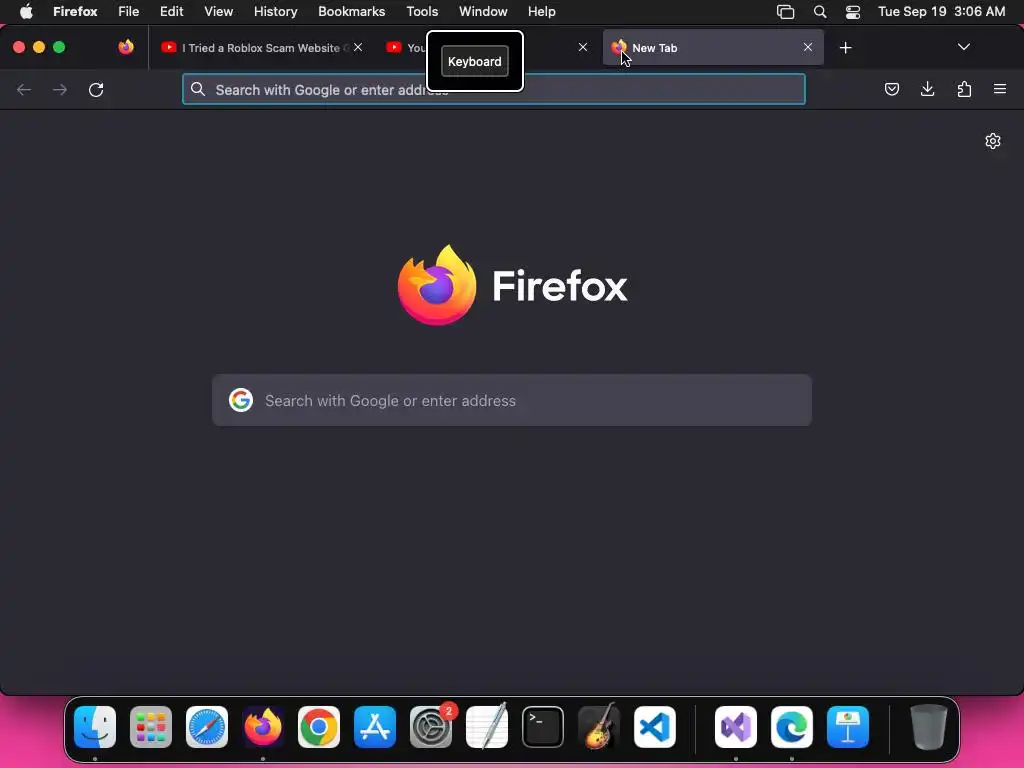This screenshot has width=1024, height=768.
Task: Close the tab behind the Keyboard overlay
Action: click(583, 47)
